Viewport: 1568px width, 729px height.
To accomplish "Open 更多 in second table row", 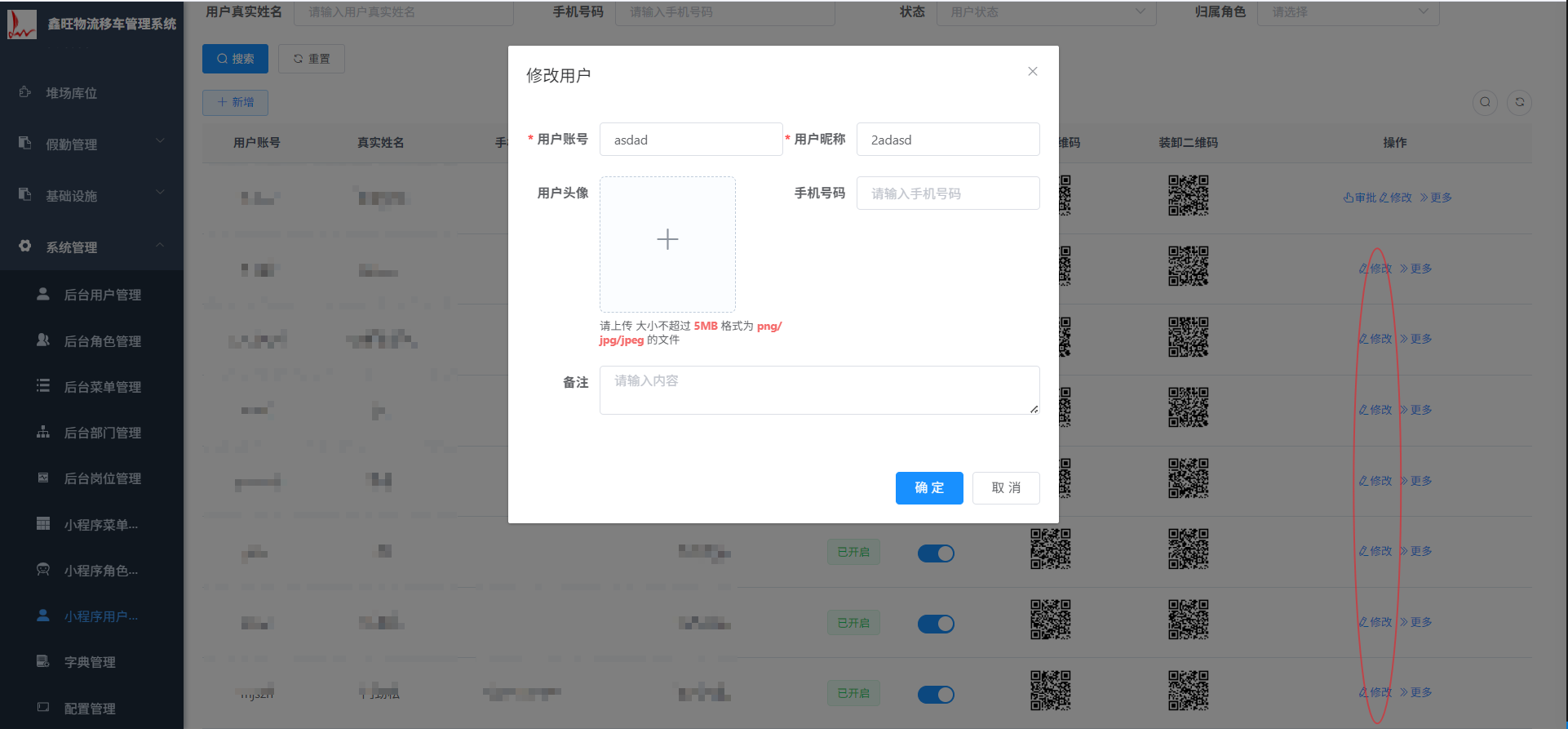I will [x=1416, y=269].
